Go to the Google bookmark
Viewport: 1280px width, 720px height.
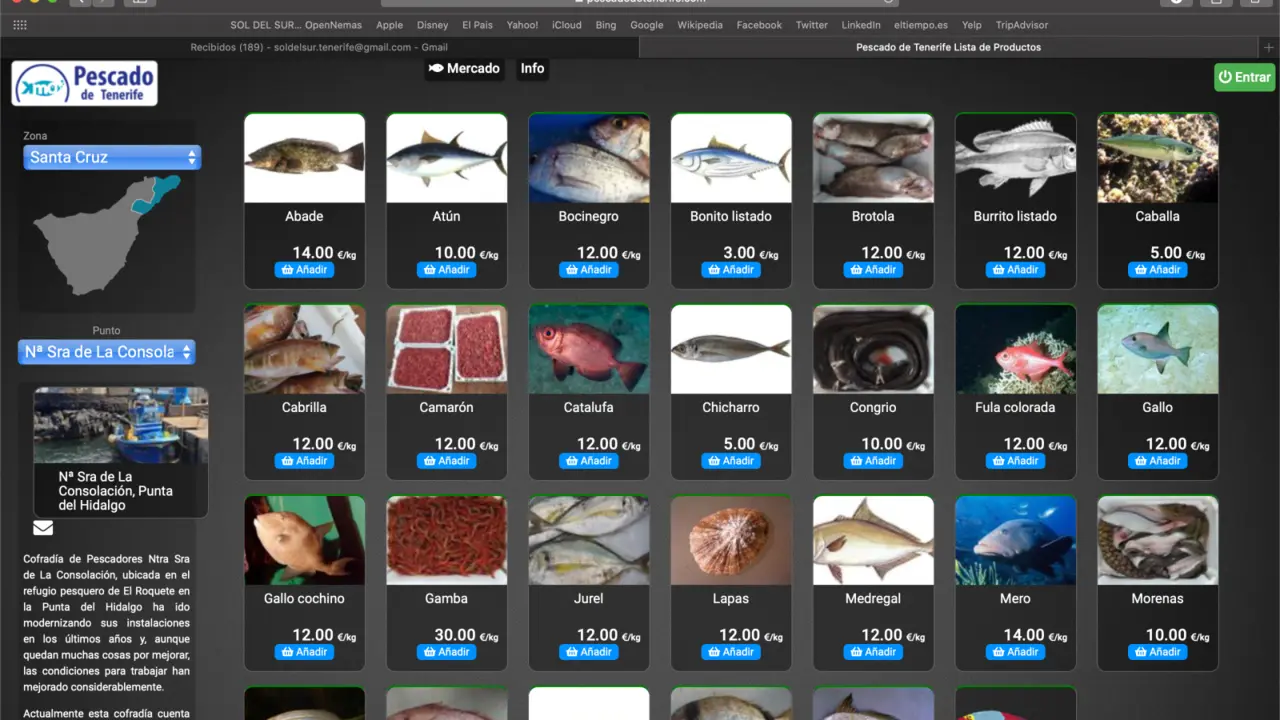tap(647, 25)
